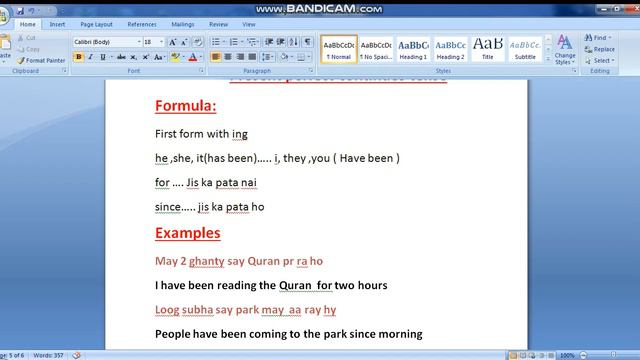The height and width of the screenshot is (360, 640).
Task: Apply the Heading 1 style
Action: pyautogui.click(x=413, y=49)
